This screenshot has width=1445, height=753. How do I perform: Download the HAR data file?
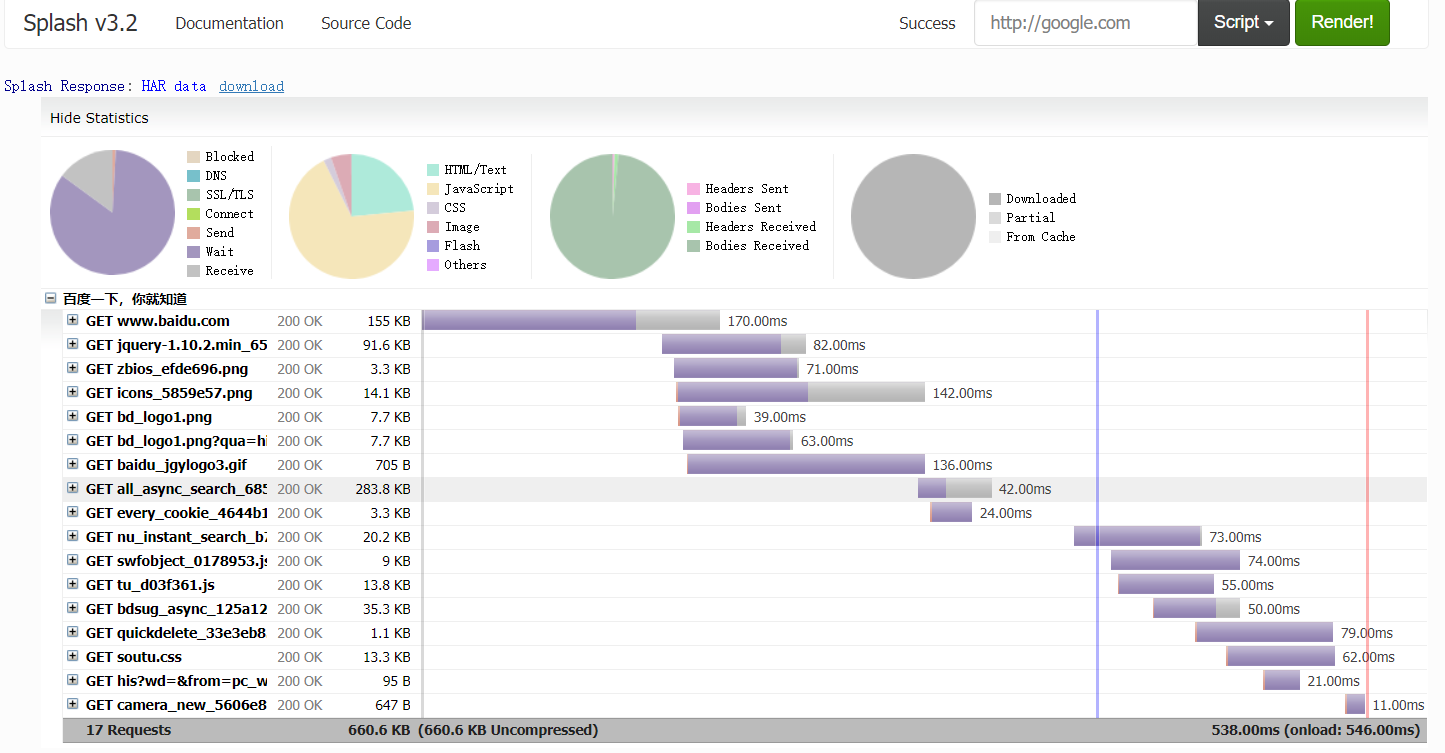coord(251,86)
